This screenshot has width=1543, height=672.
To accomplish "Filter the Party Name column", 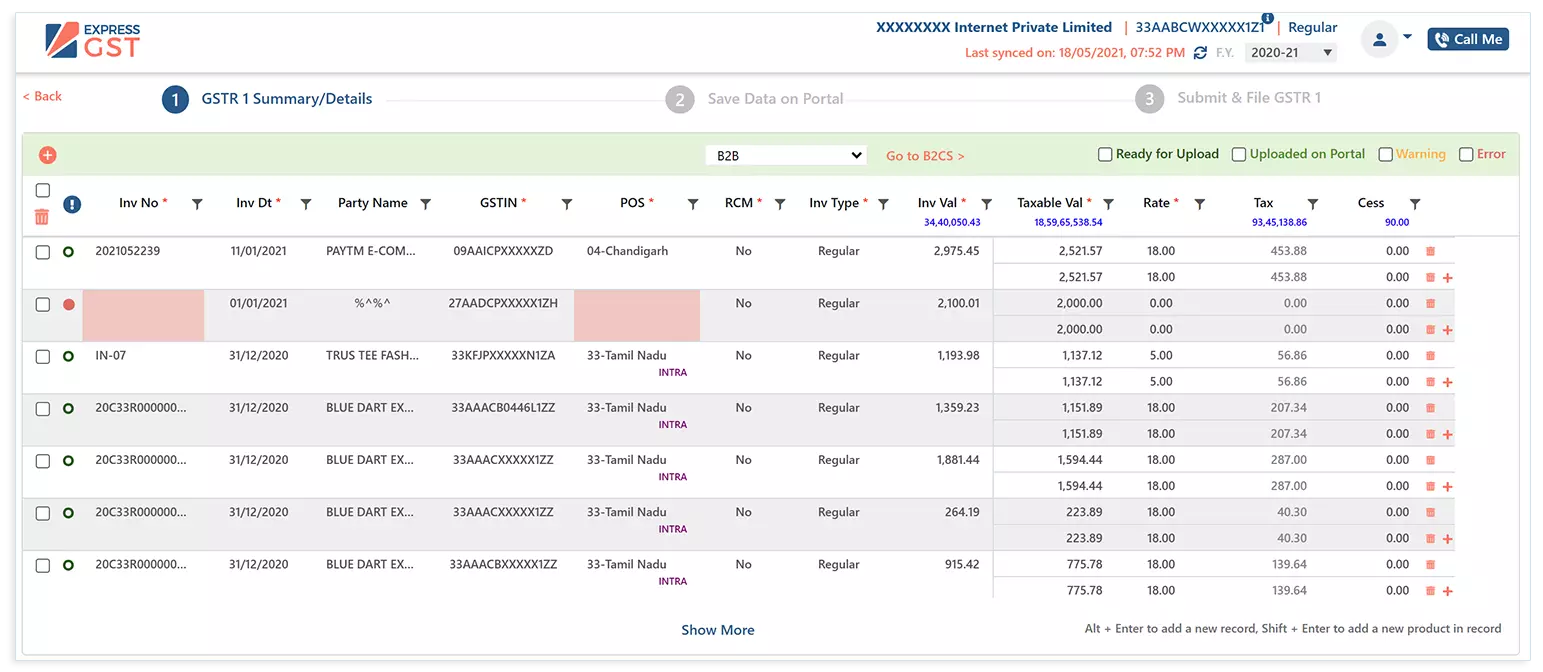I will (x=425, y=203).
